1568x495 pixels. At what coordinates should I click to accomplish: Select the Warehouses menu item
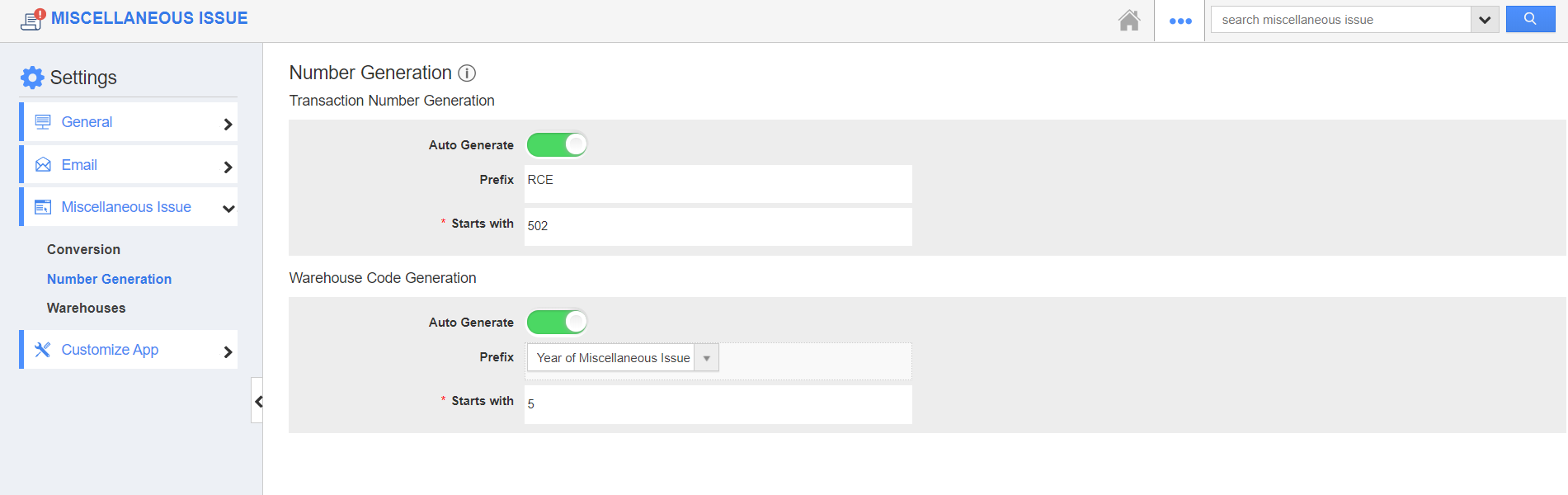[87, 308]
